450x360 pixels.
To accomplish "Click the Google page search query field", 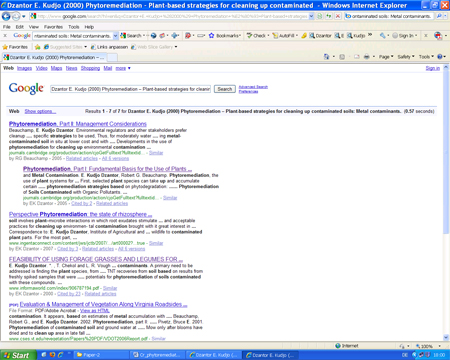I will tap(130, 89).
